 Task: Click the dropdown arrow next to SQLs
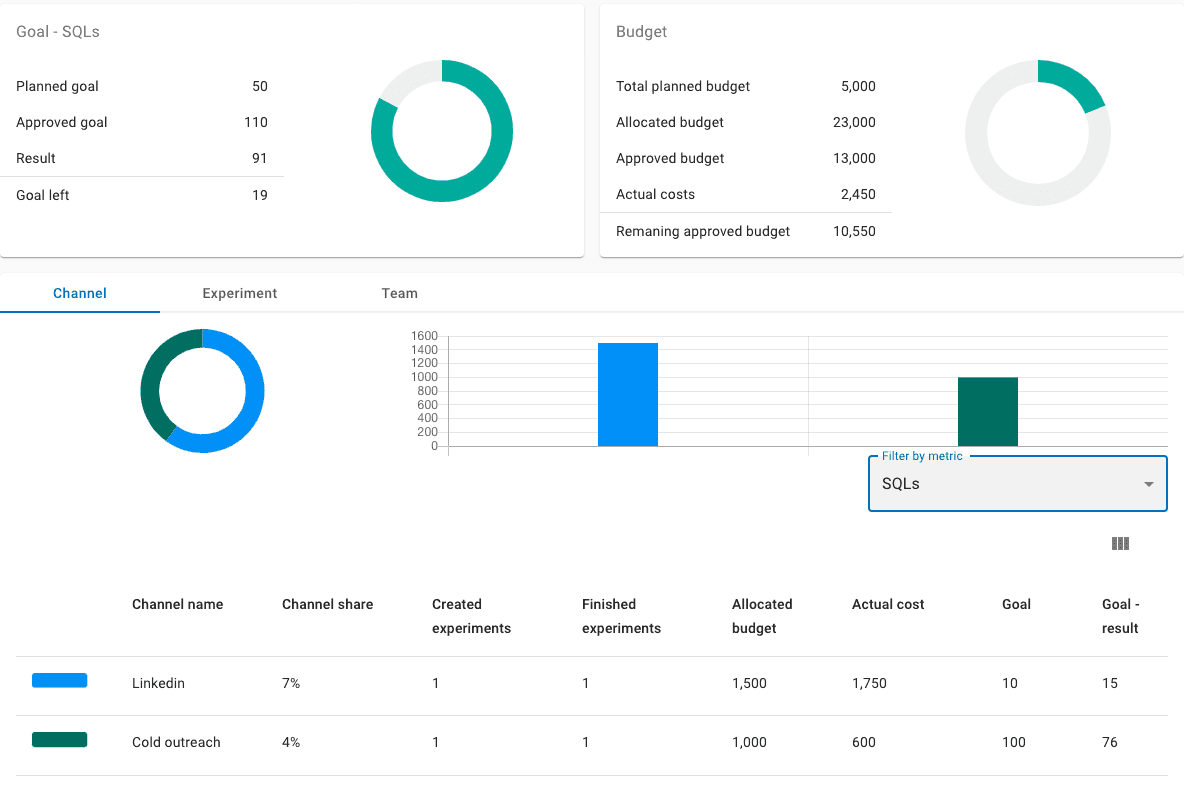[x=1149, y=484]
